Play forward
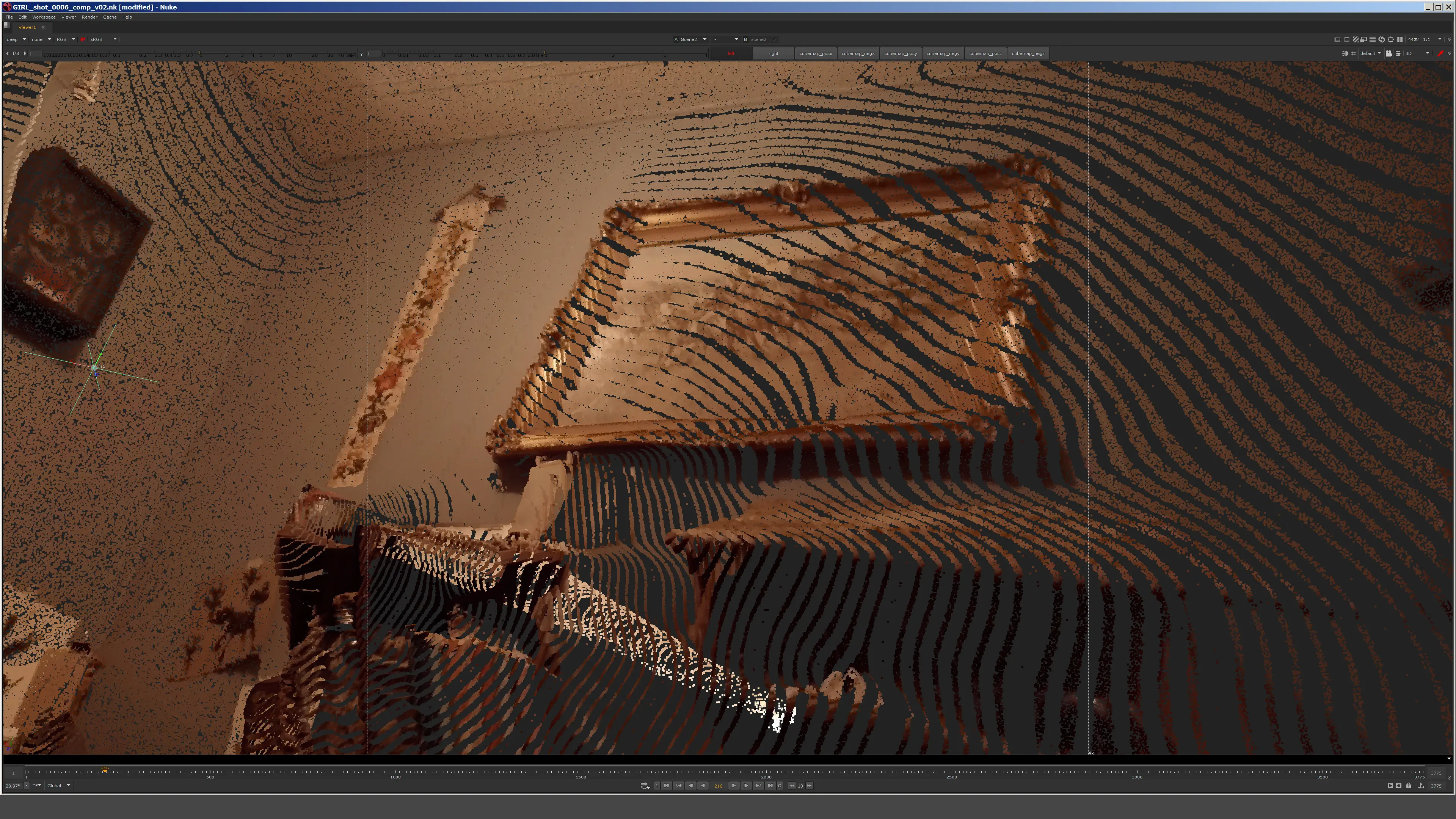This screenshot has width=1456, height=819. pyautogui.click(x=734, y=786)
